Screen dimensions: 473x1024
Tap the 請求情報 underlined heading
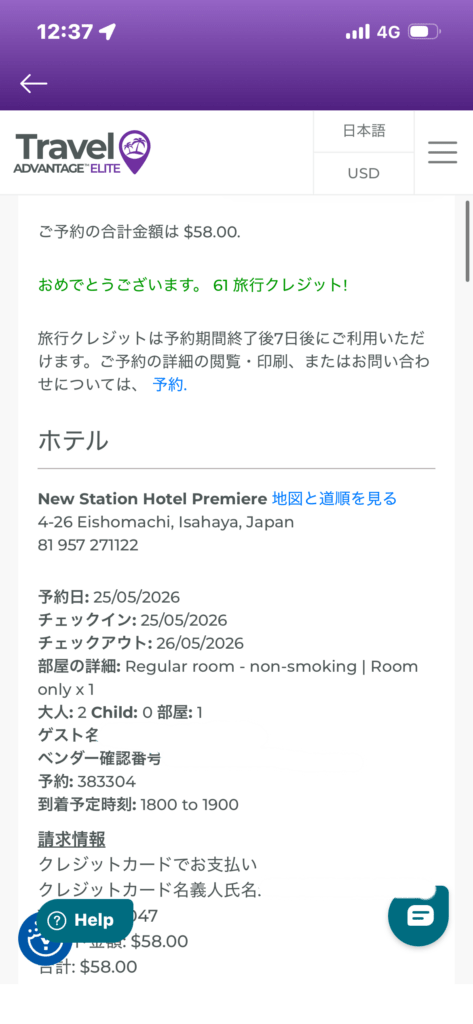pos(72,839)
